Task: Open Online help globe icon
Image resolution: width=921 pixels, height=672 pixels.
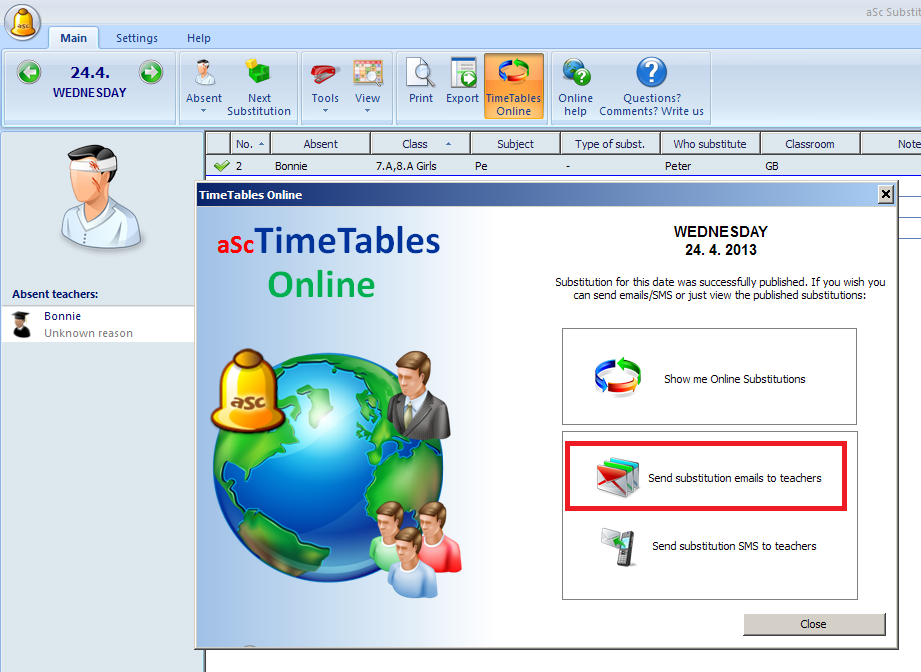Action: click(575, 86)
